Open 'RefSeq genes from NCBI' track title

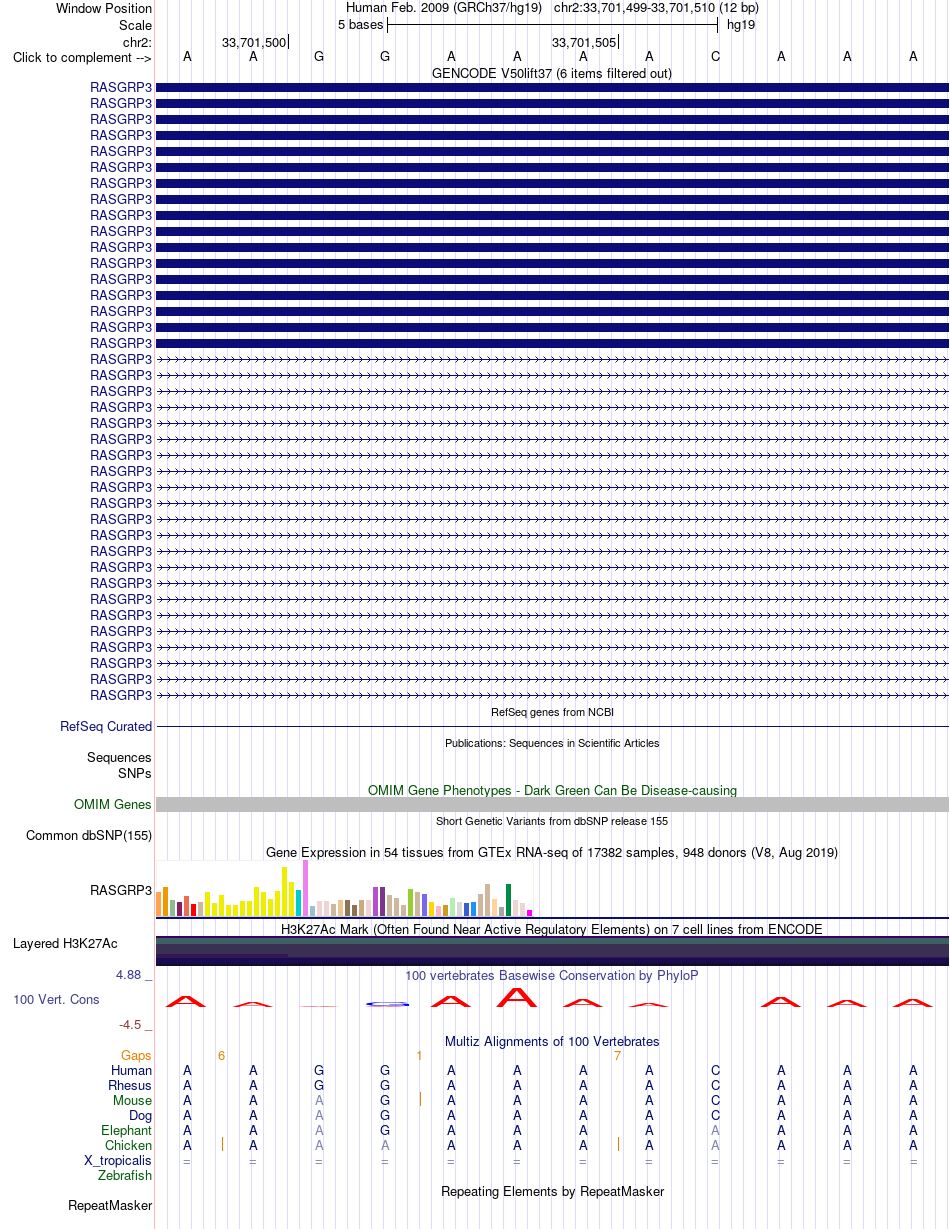coord(552,712)
